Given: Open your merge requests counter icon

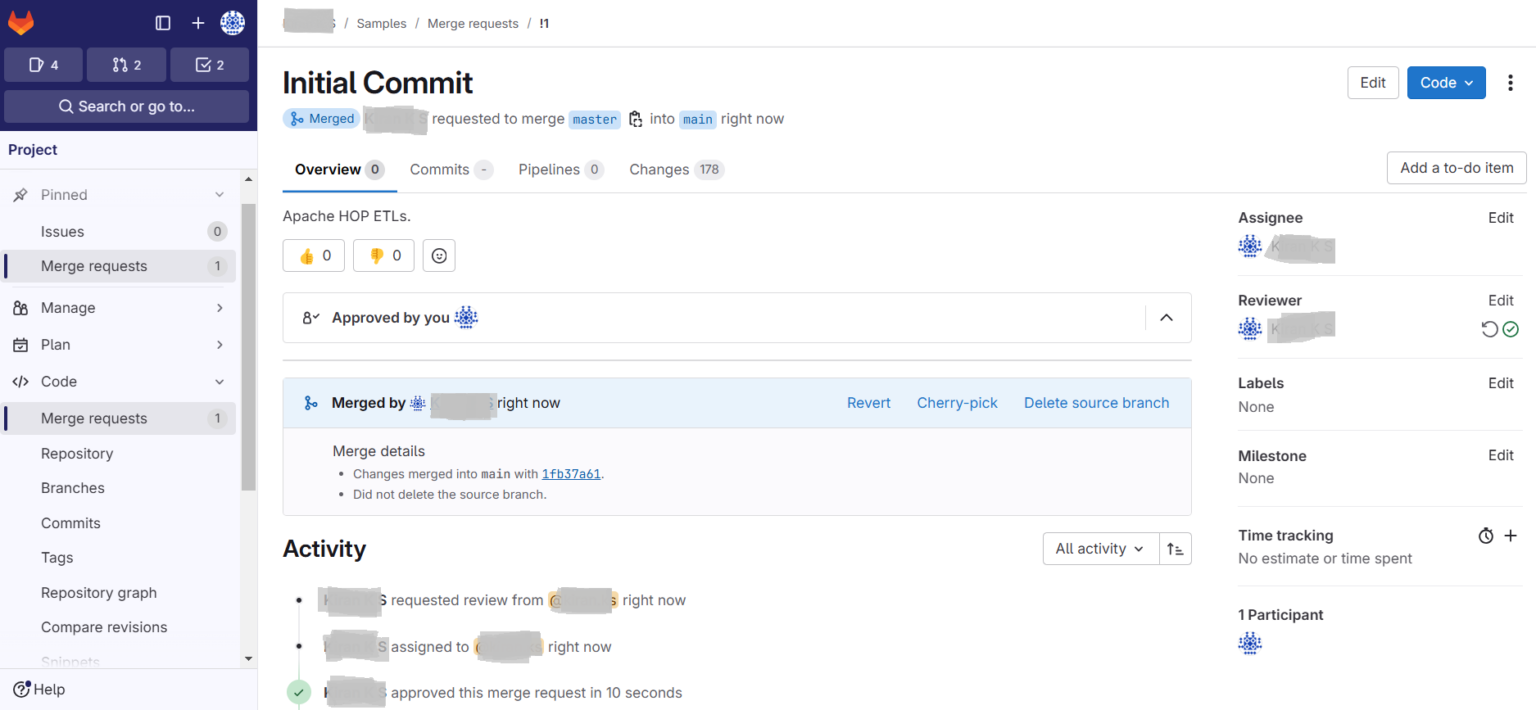Looking at the screenshot, I should [126, 64].
